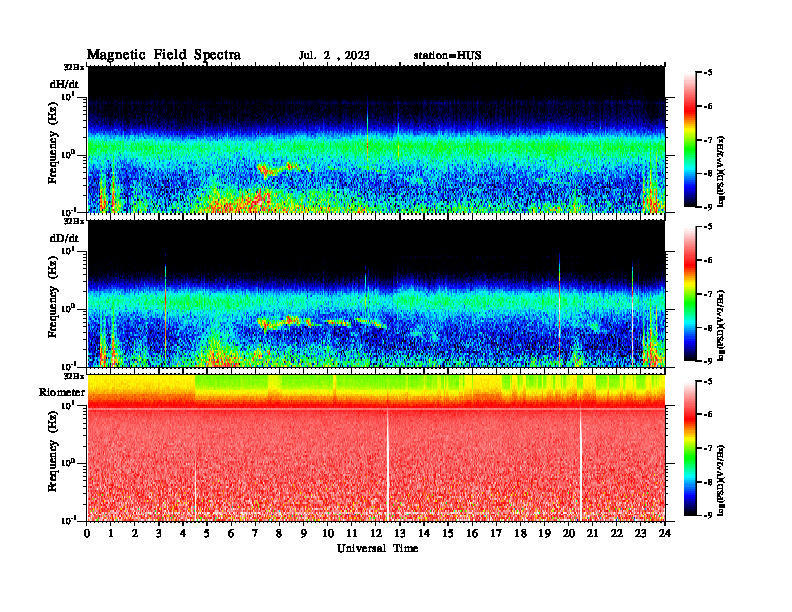Screen dimensions: 792x612
Task: Click hour 9 on the time axis
Action: click(304, 534)
